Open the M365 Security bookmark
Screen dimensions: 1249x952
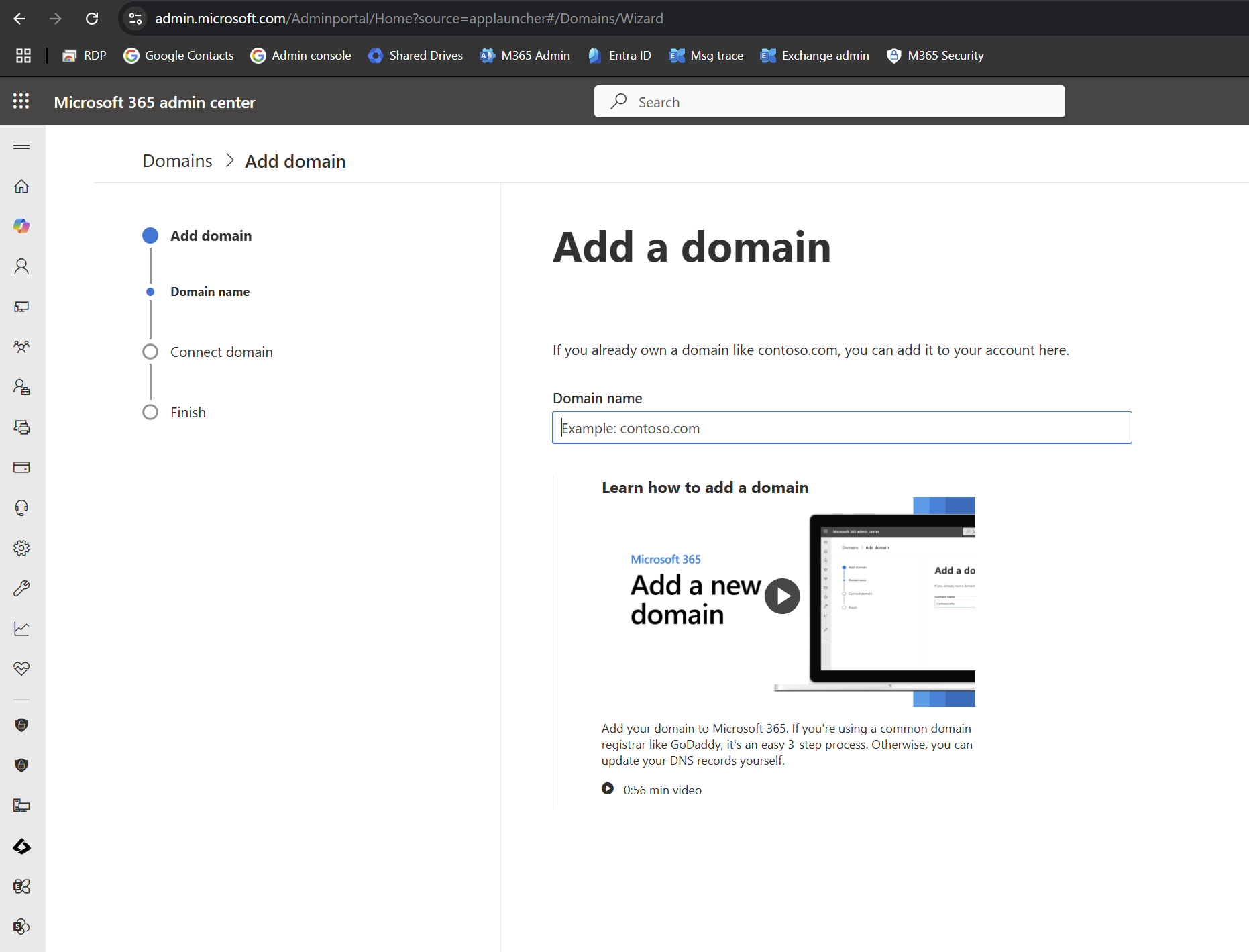(x=935, y=56)
